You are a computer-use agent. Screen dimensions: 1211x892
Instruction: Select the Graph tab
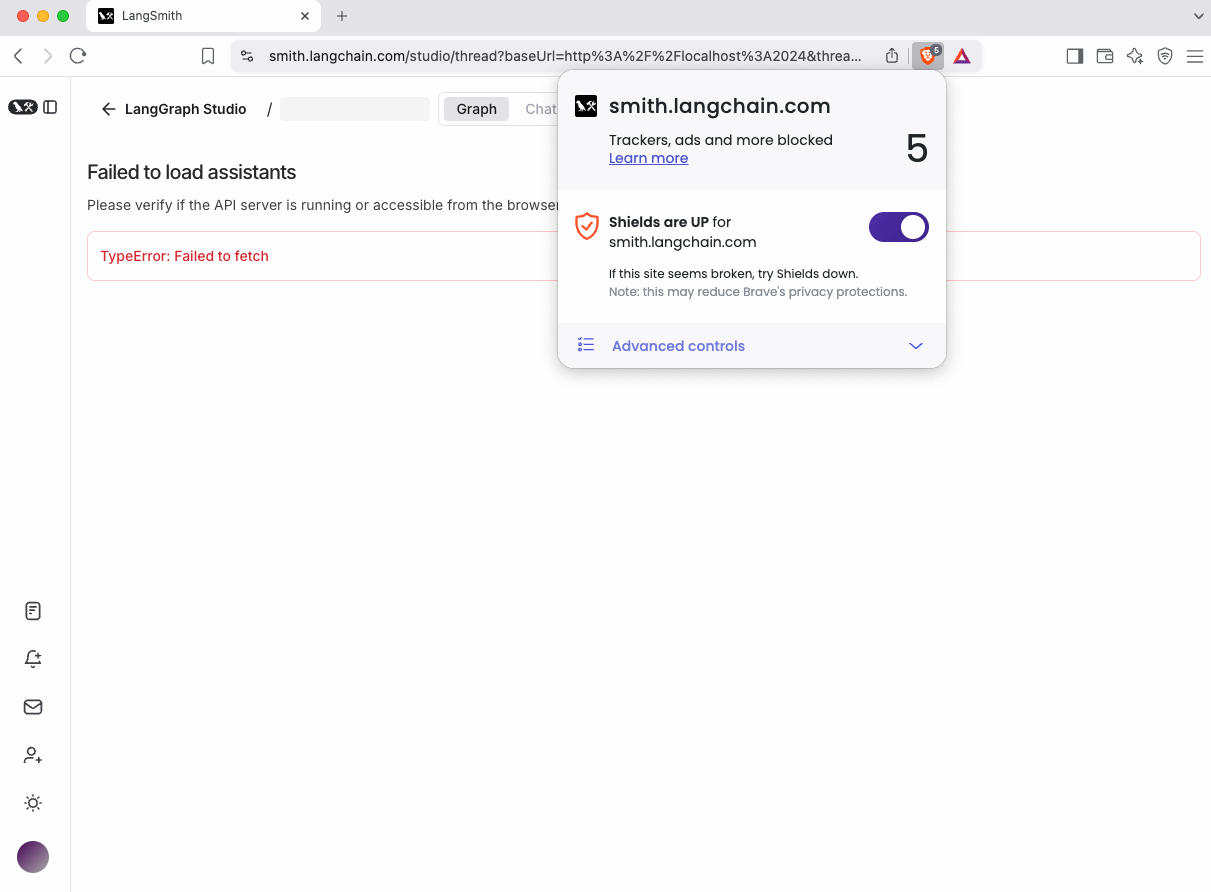[x=475, y=108]
